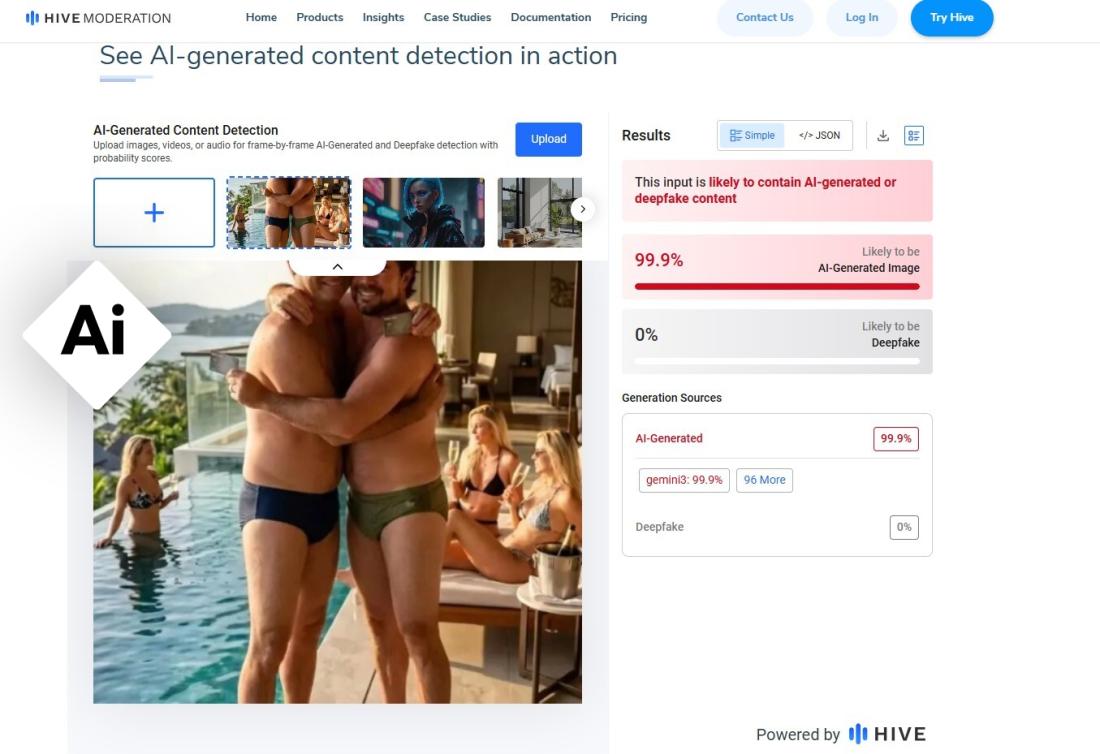The width and height of the screenshot is (1100, 754).
Task: Click the Log In button
Action: point(861,18)
